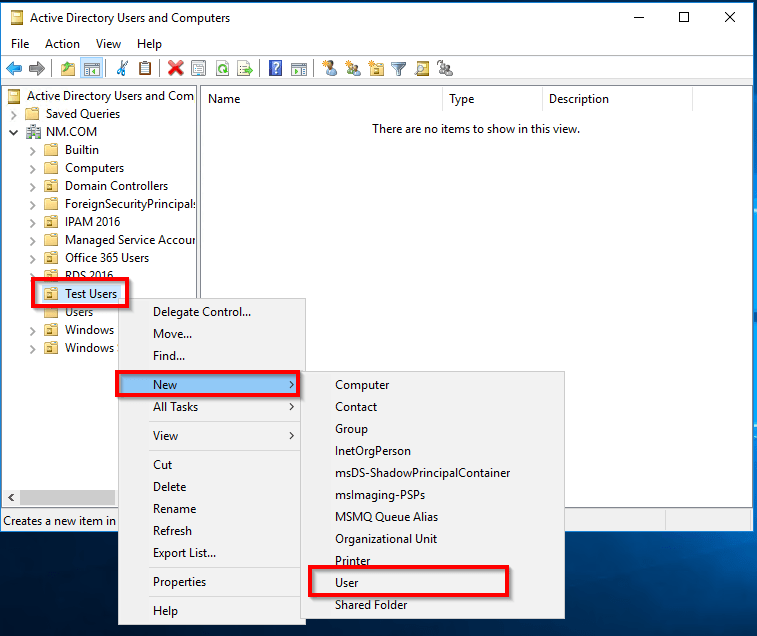Click the NM.COM domain icon

pyautogui.click(x=34, y=131)
